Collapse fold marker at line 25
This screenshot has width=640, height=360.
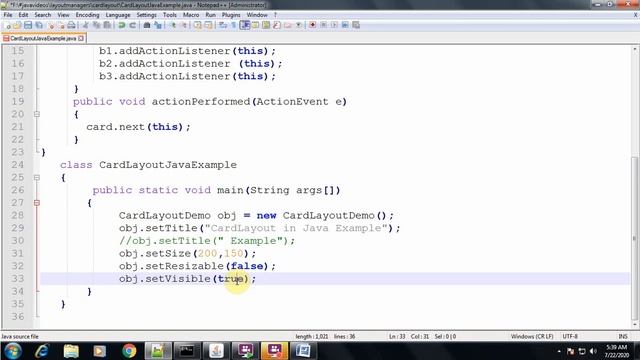tap(37, 178)
